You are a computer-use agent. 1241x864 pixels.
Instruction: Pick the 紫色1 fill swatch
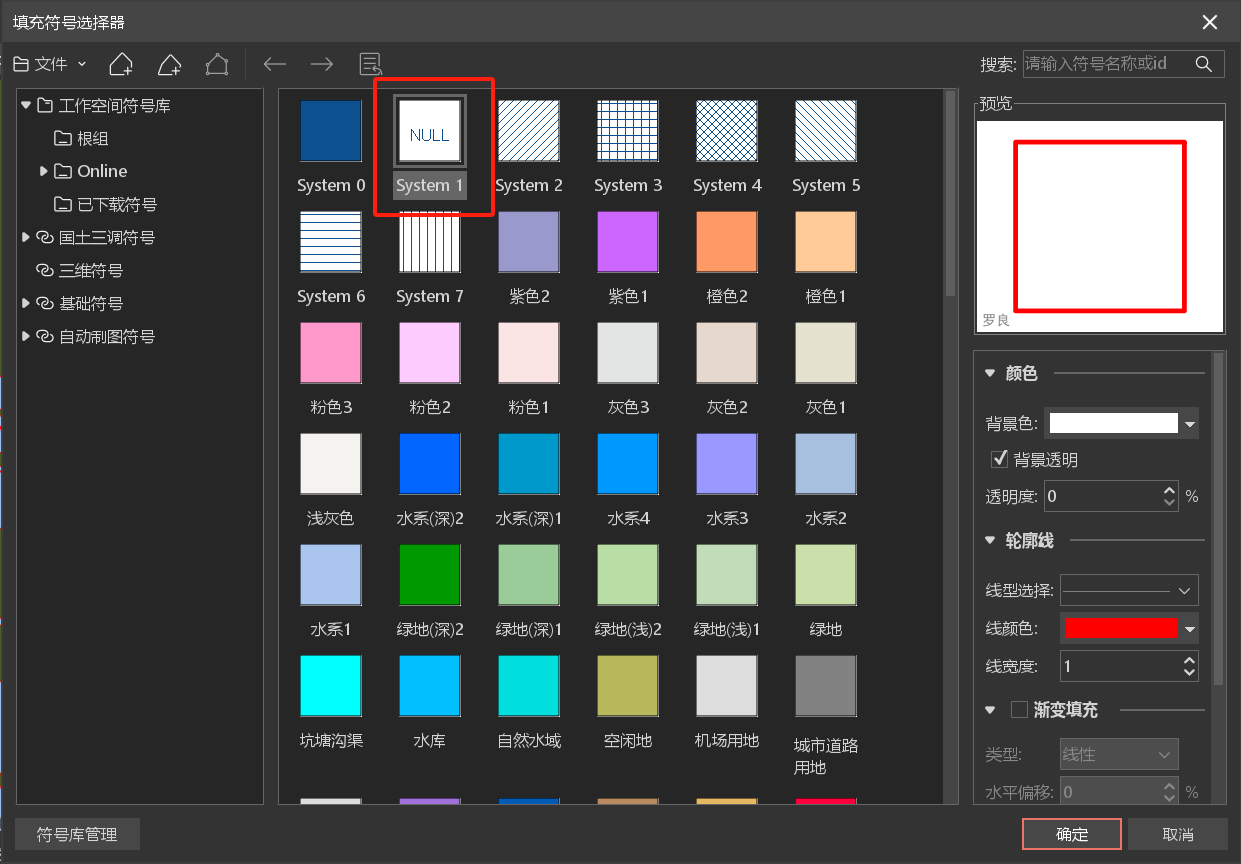coord(628,242)
